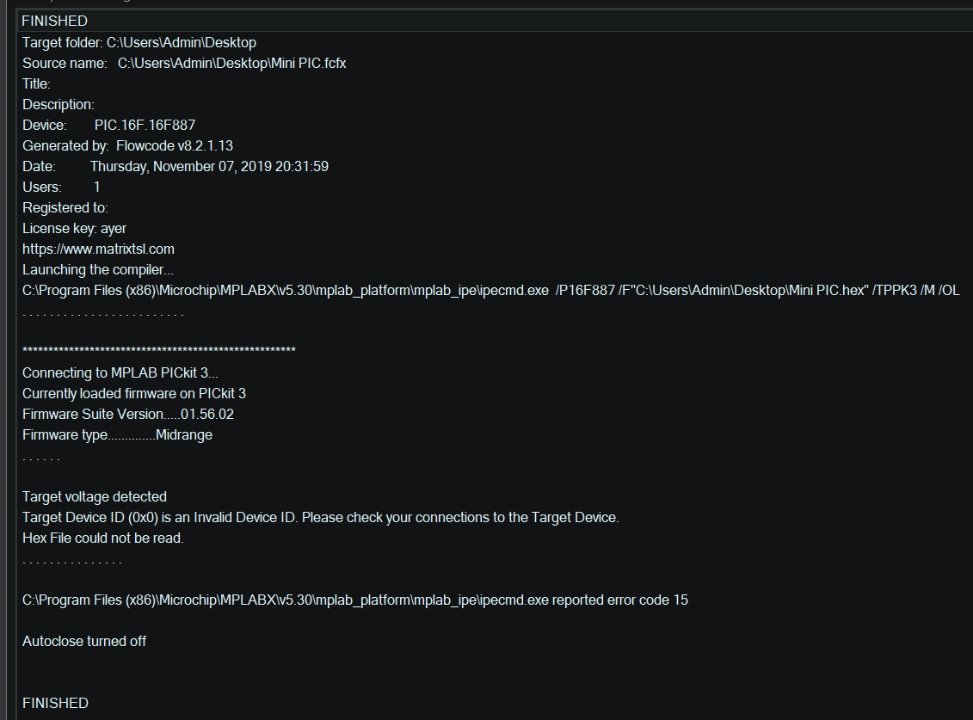Click the Launching the compiler line
Viewport: 973px width, 720px height.
coord(98,269)
